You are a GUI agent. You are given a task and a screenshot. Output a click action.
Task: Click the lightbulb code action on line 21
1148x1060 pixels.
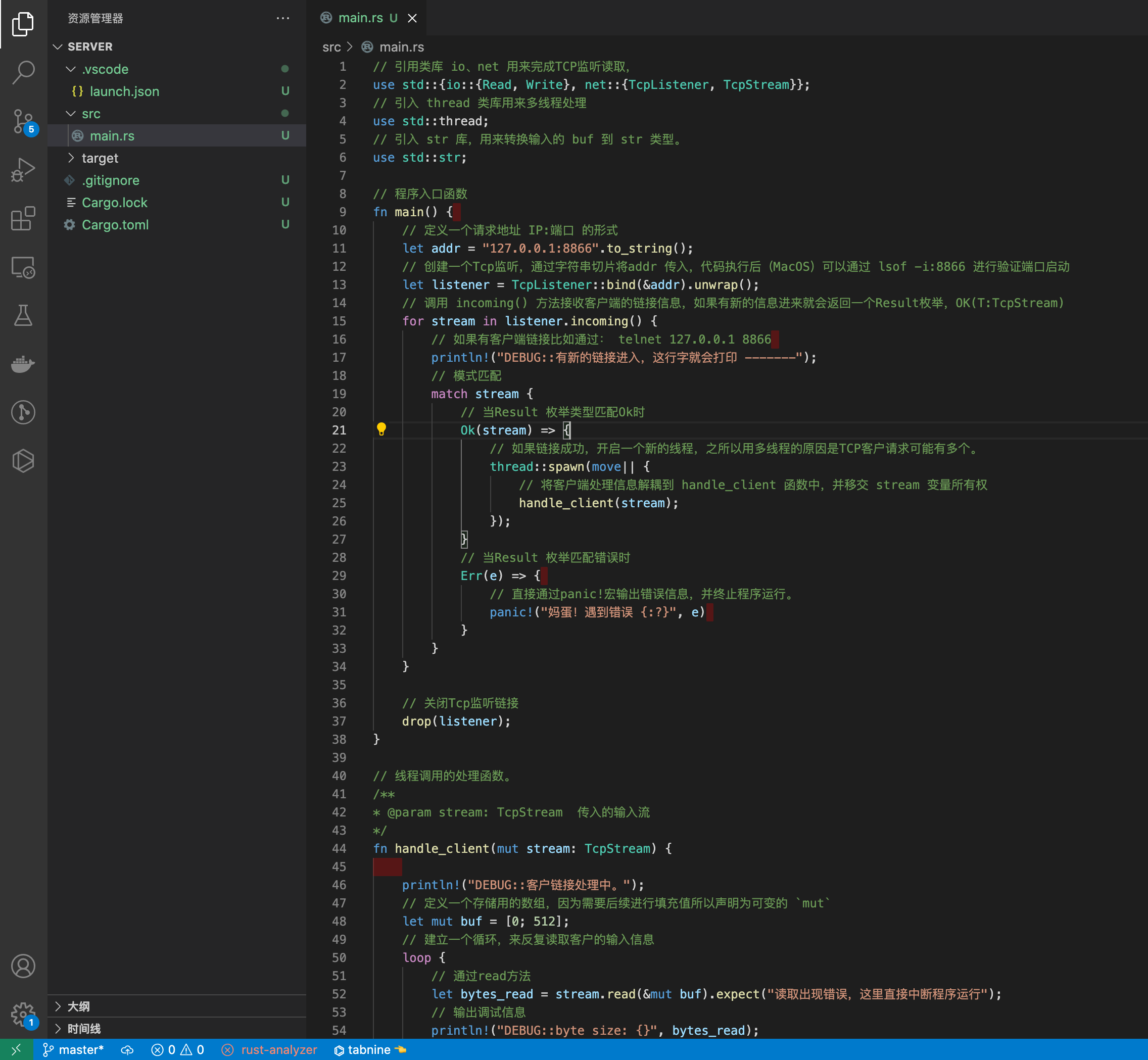point(381,429)
